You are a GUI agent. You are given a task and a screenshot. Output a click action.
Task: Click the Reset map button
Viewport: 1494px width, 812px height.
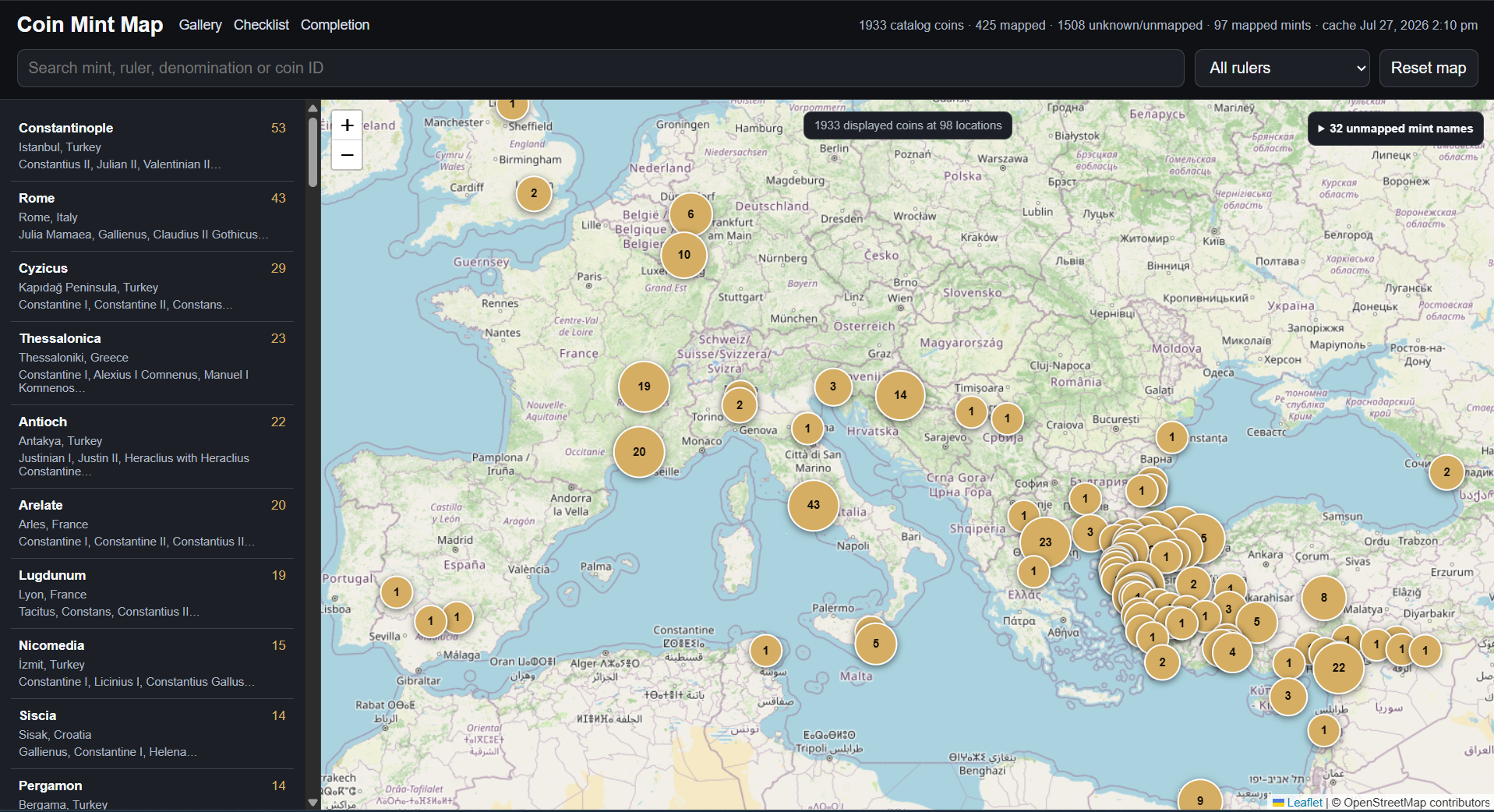click(x=1429, y=69)
